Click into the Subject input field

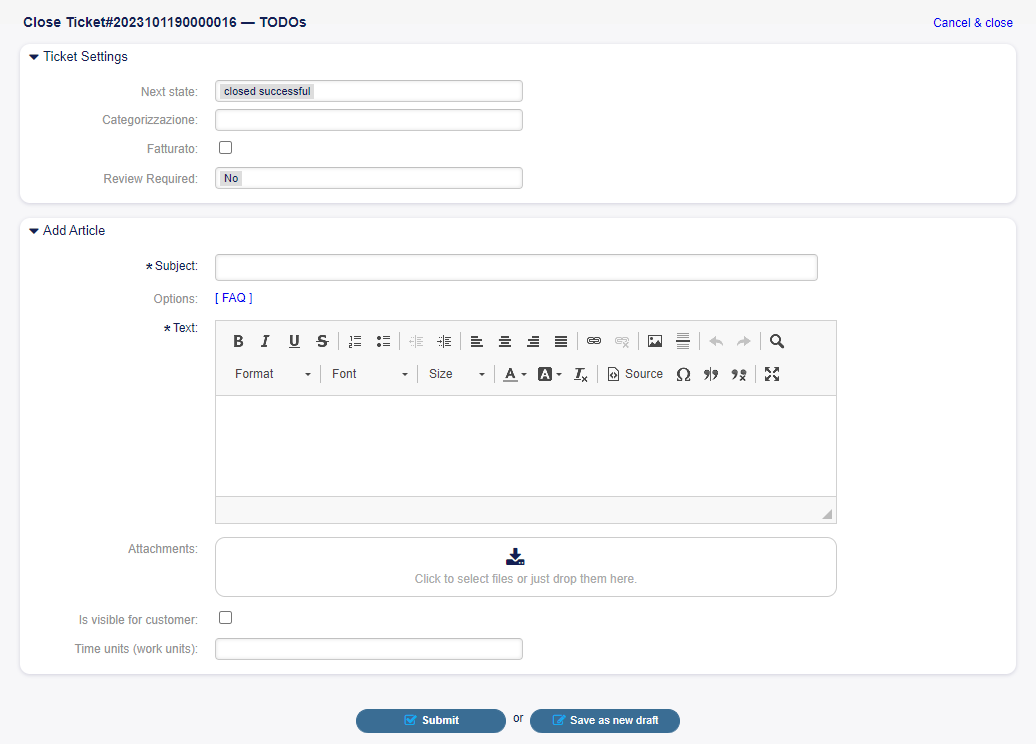coord(516,267)
